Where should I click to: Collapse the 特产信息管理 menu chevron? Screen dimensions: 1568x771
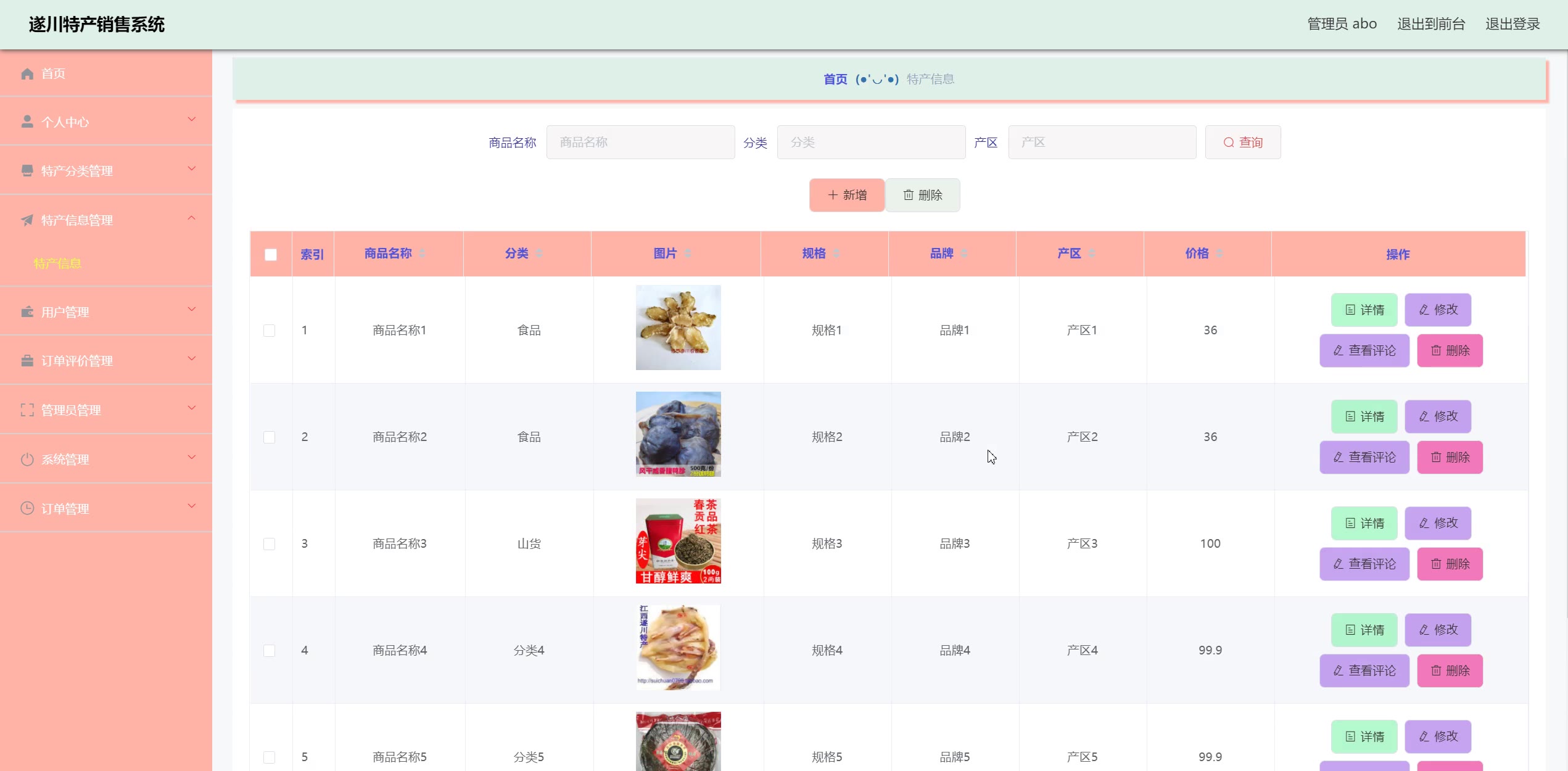(x=192, y=218)
